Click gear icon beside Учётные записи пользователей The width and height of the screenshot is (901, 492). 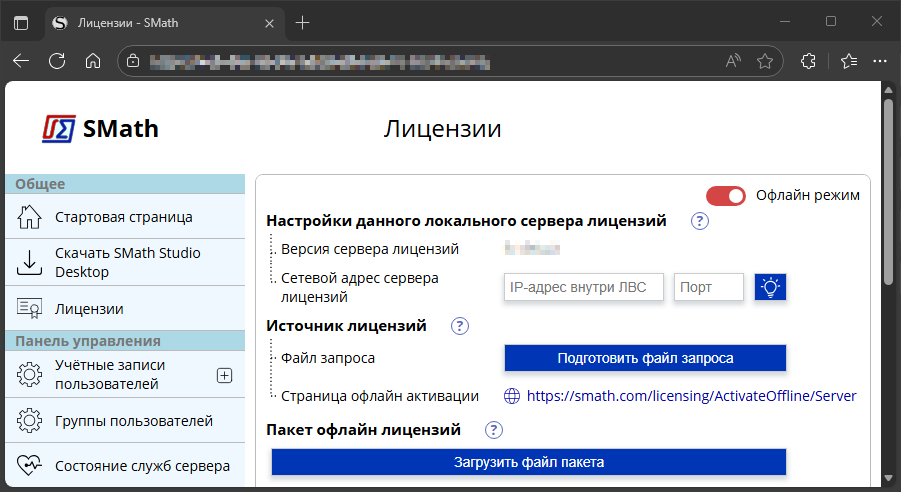point(29,375)
